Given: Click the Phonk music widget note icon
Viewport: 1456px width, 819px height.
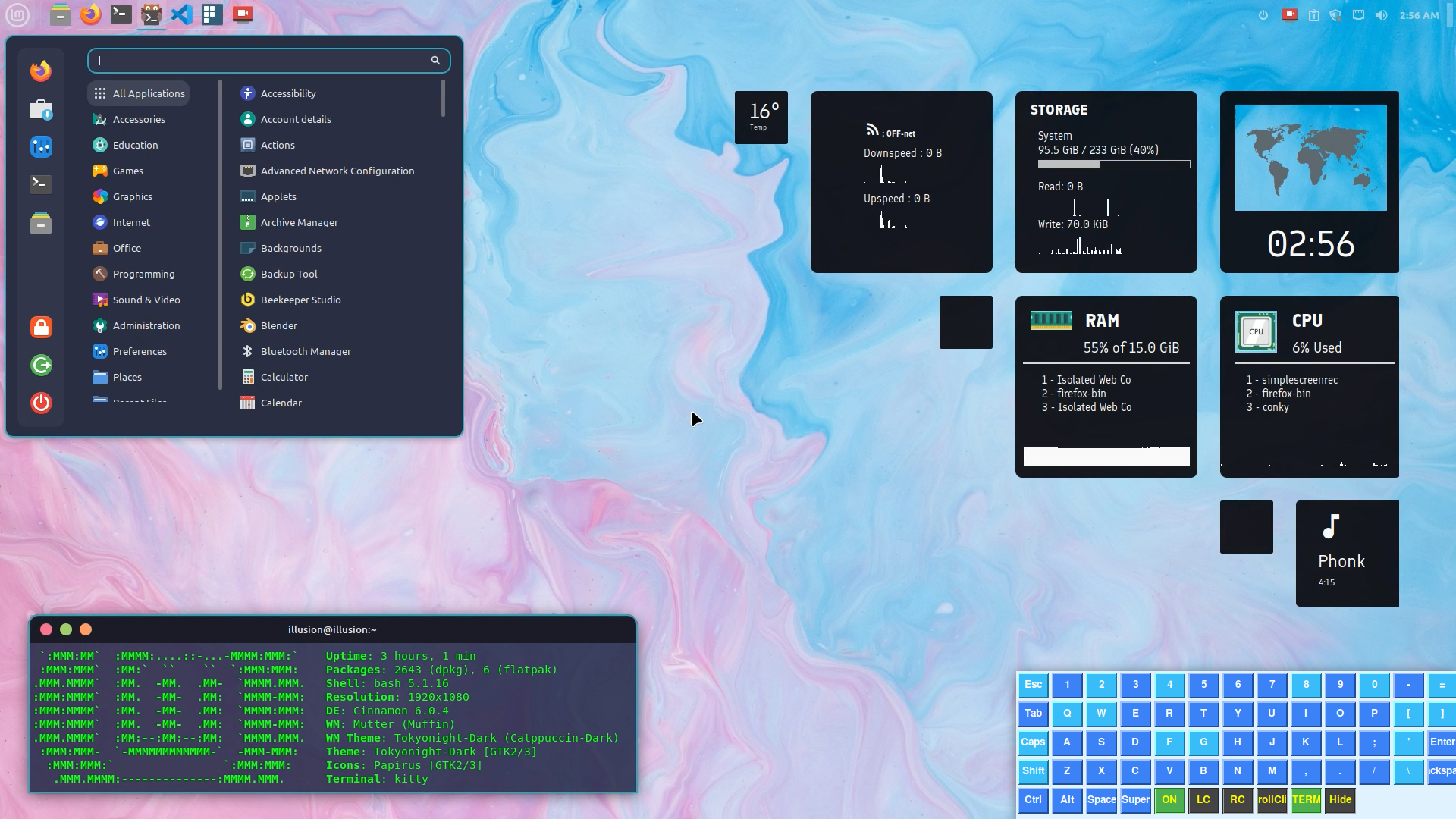Looking at the screenshot, I should coord(1332,526).
